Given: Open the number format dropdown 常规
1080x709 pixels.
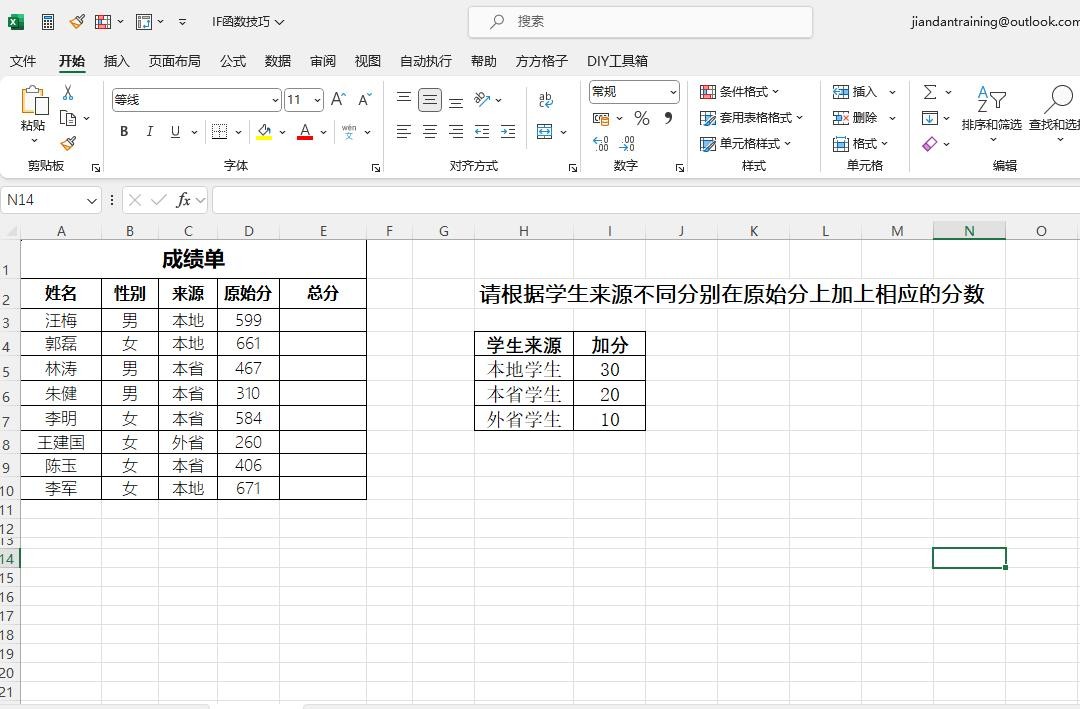Looking at the screenshot, I should pos(673,92).
